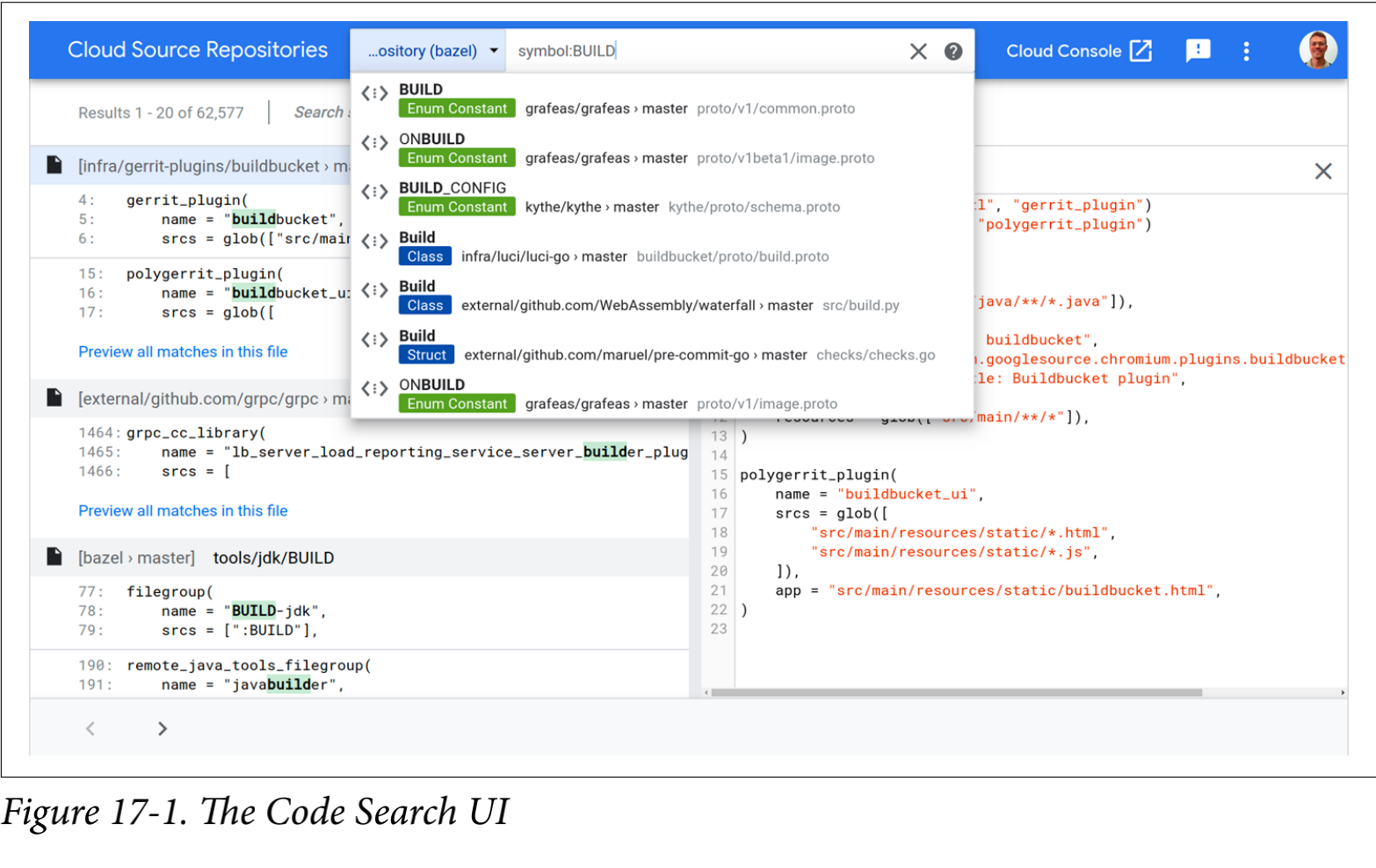The height and width of the screenshot is (868, 1376).
Task: Click the feedback speech bubble icon
Action: 1198,51
